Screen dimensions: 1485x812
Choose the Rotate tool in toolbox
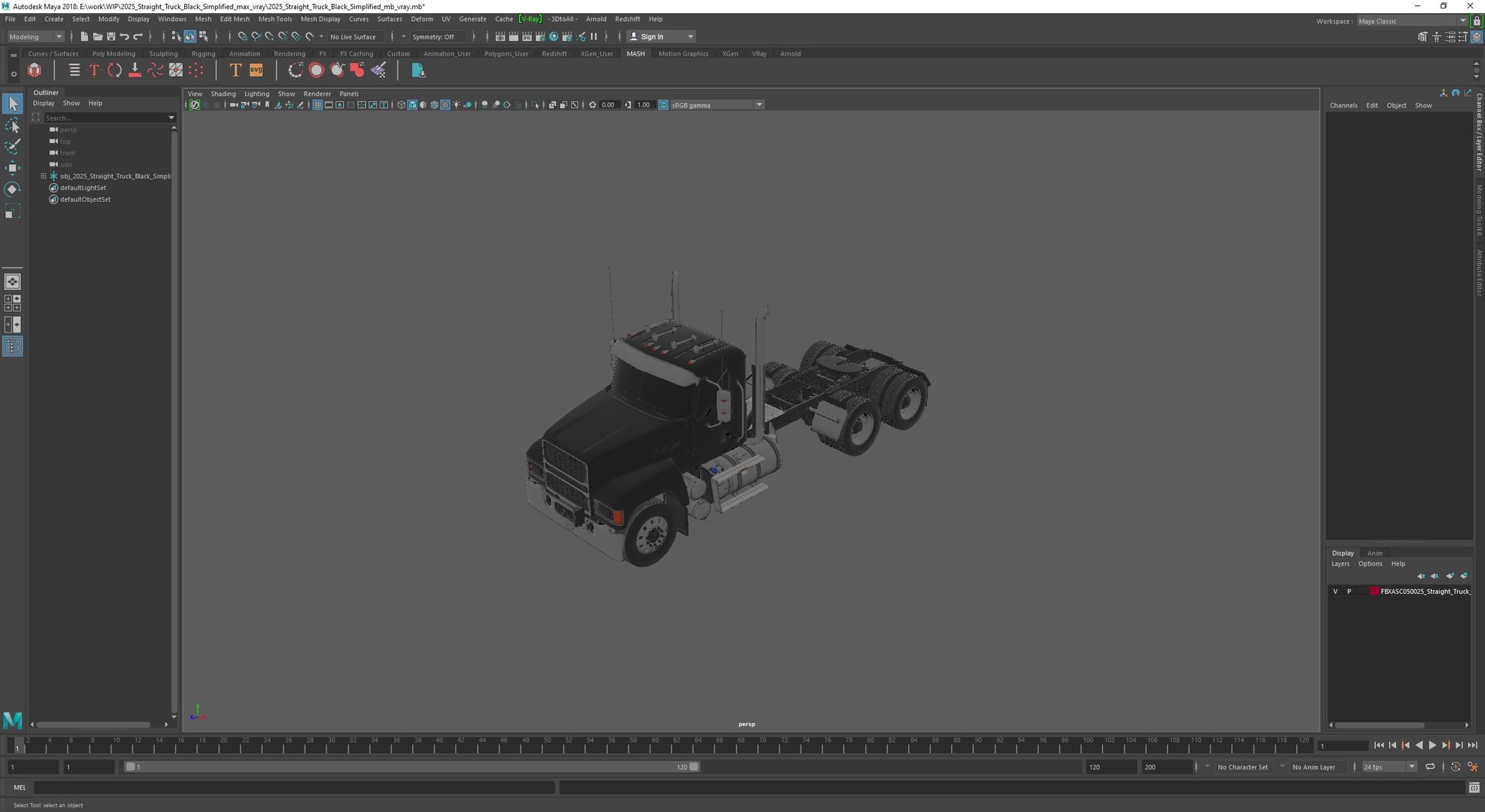coord(12,189)
